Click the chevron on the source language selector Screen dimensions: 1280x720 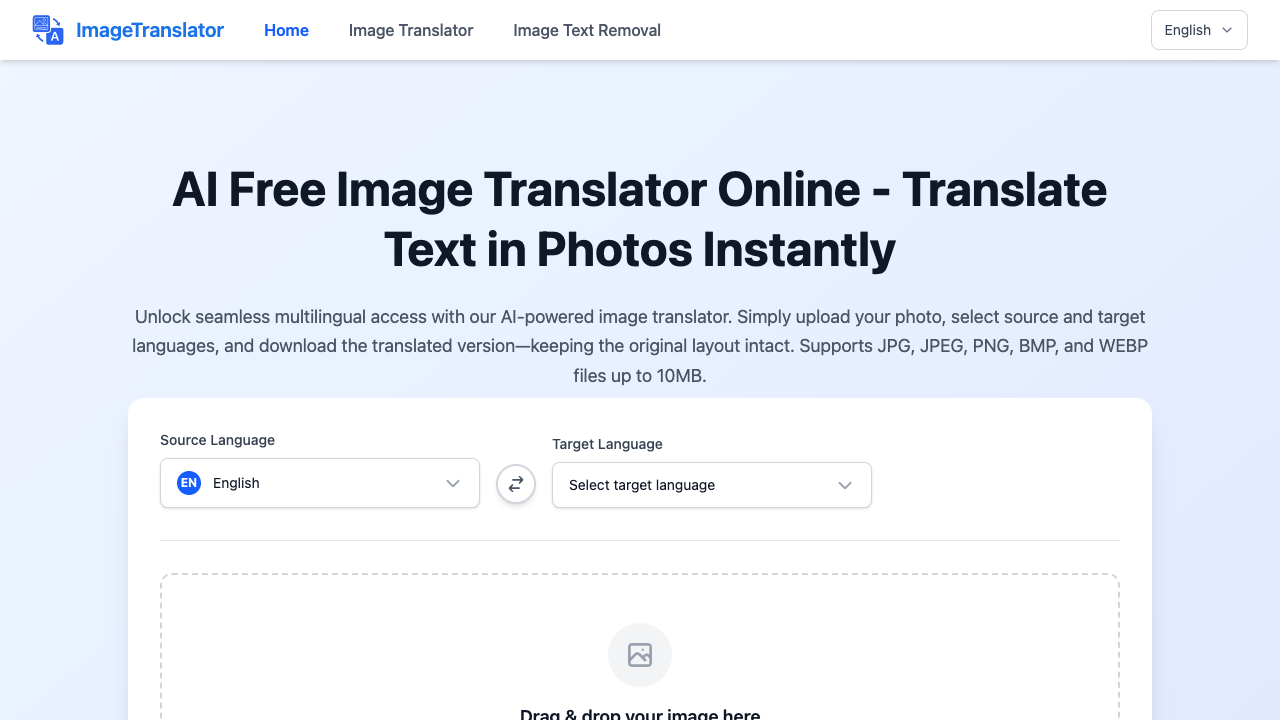[x=451, y=483]
